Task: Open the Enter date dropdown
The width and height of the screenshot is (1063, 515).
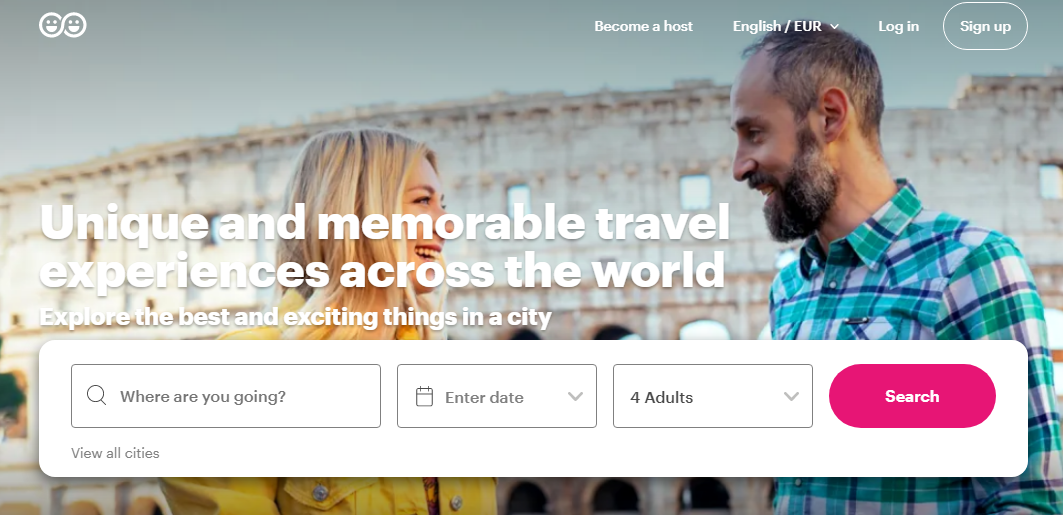Action: [497, 396]
